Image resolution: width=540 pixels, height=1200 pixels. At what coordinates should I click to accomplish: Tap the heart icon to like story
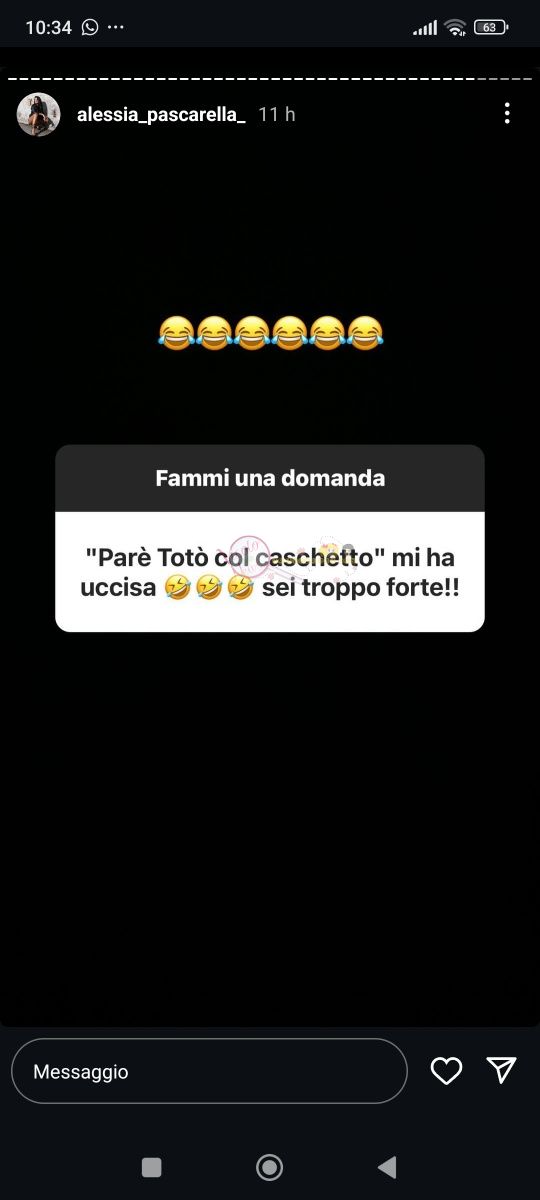pyautogui.click(x=446, y=1071)
